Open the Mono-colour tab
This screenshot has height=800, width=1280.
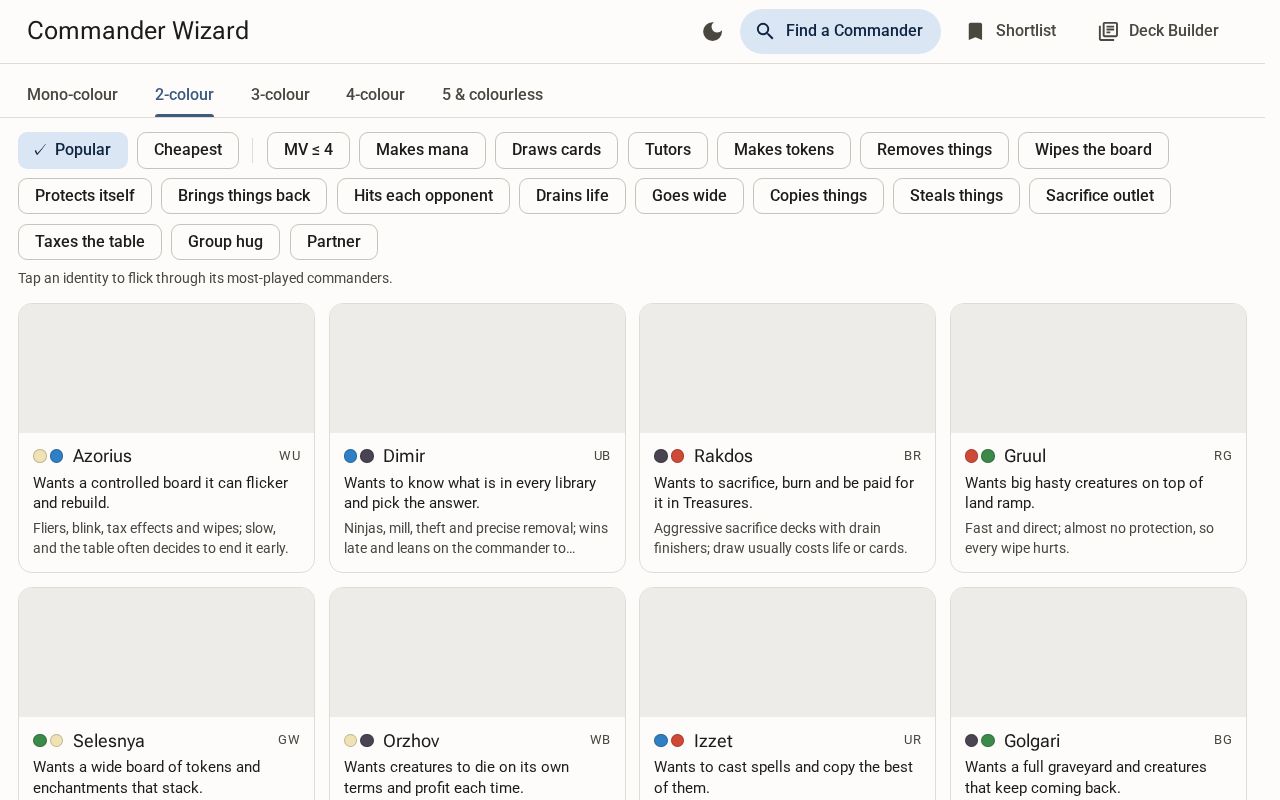[72, 94]
